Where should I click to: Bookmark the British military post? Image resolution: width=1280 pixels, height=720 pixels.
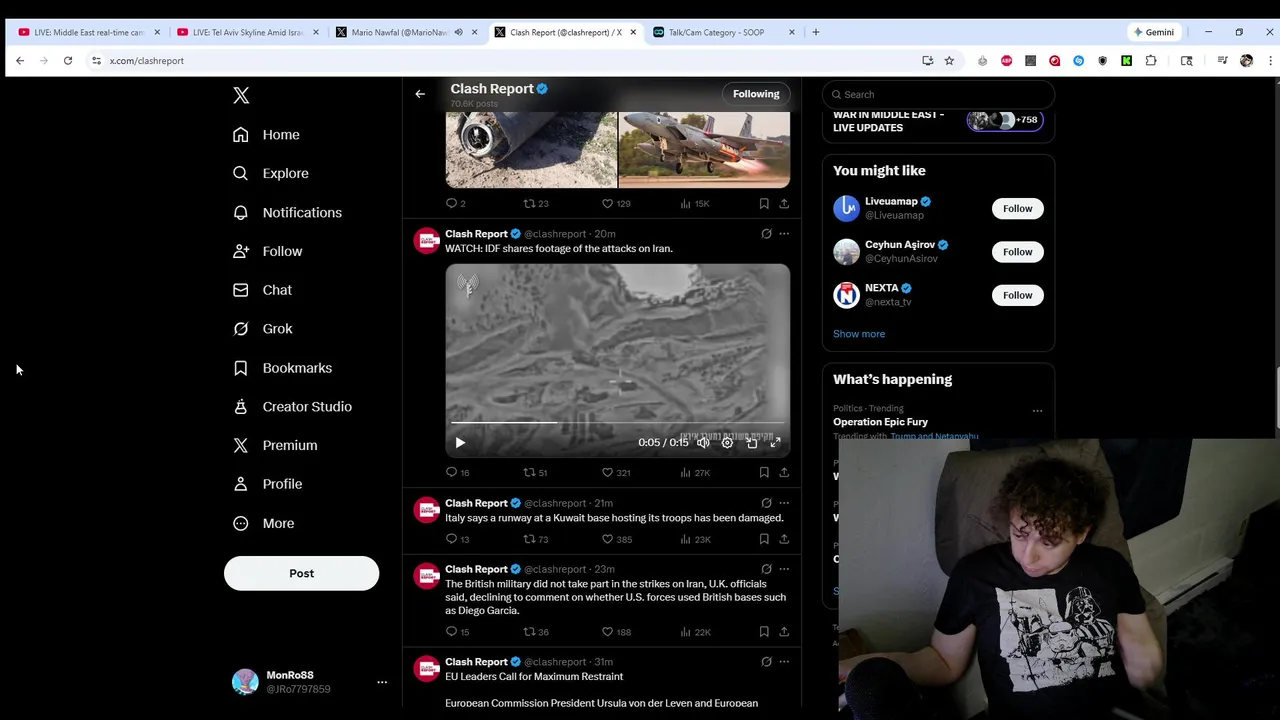(764, 632)
